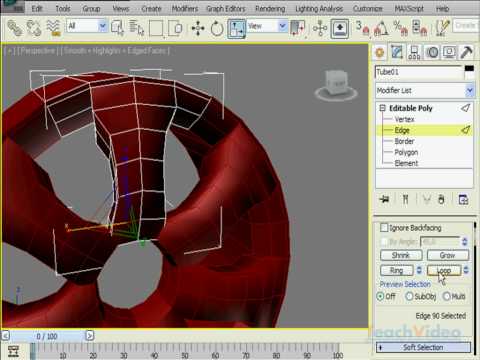Screen dimensions: 480x360
Task: Click Remove Modifier from Stack icon
Action: (x=441, y=199)
